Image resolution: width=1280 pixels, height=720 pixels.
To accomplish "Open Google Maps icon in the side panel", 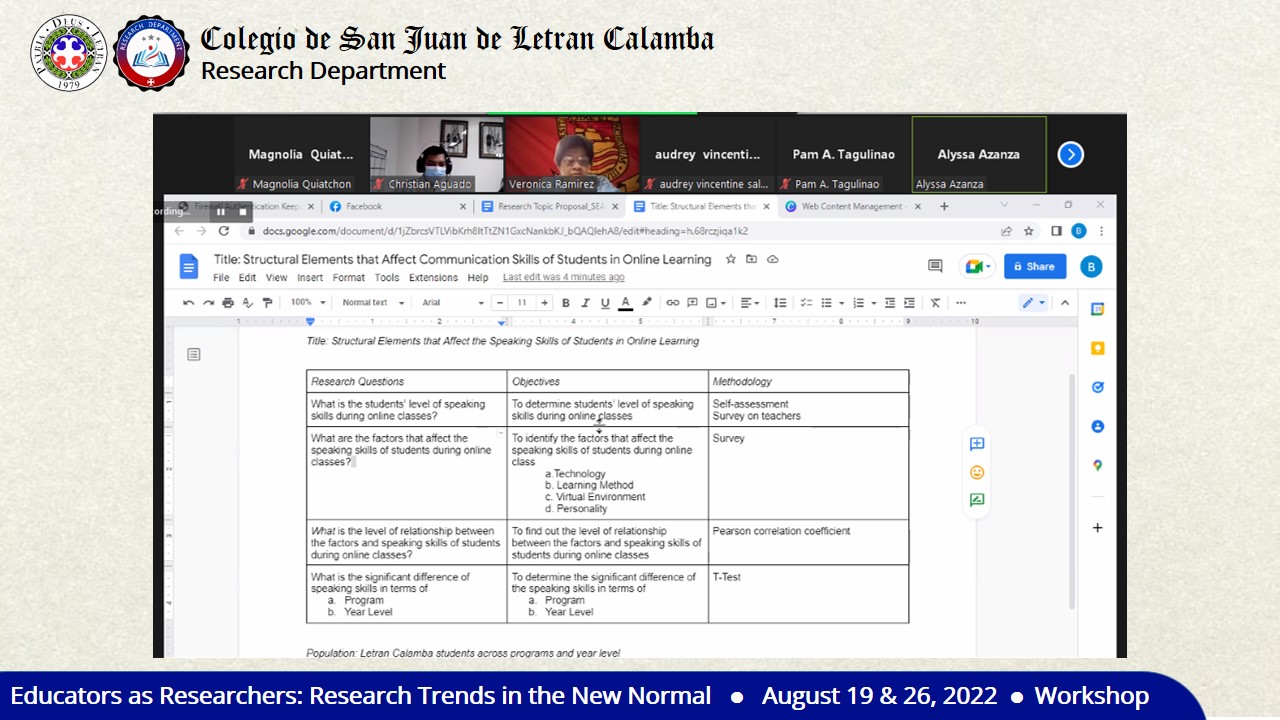I will pyautogui.click(x=1097, y=465).
